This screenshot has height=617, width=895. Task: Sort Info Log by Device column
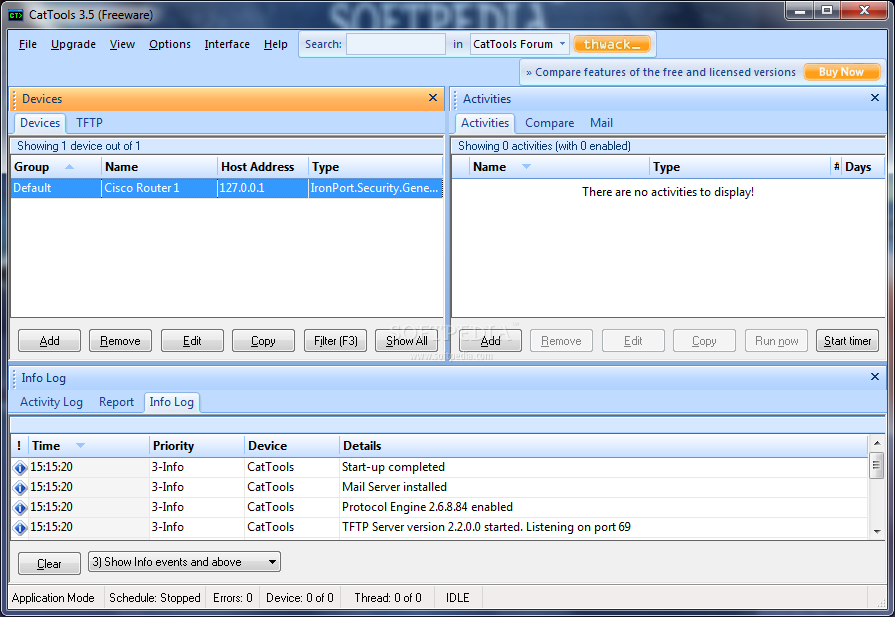coord(292,446)
